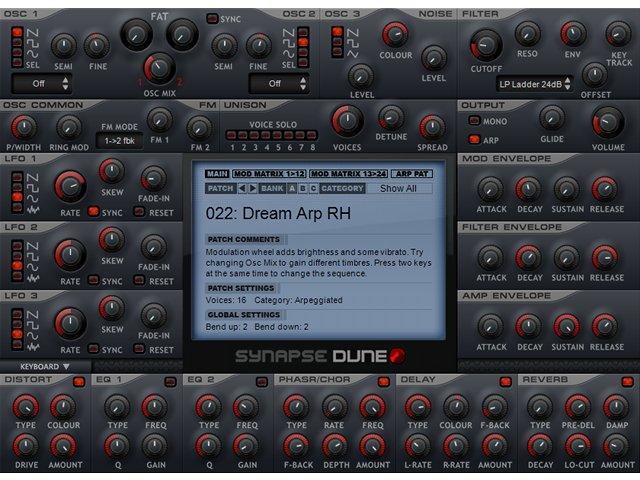Open LP Ladder 24dB filter type dropdown
Viewport: 640px width, 480px height.
tap(534, 84)
